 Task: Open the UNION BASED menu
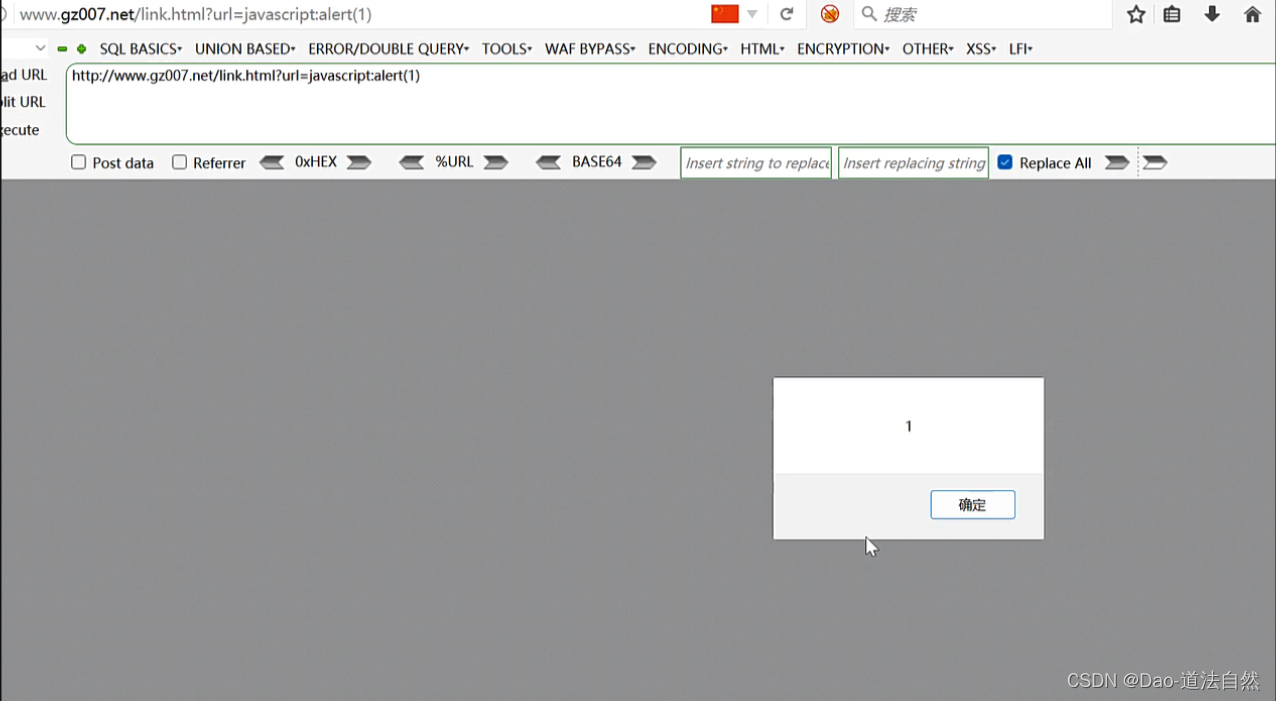(244, 48)
